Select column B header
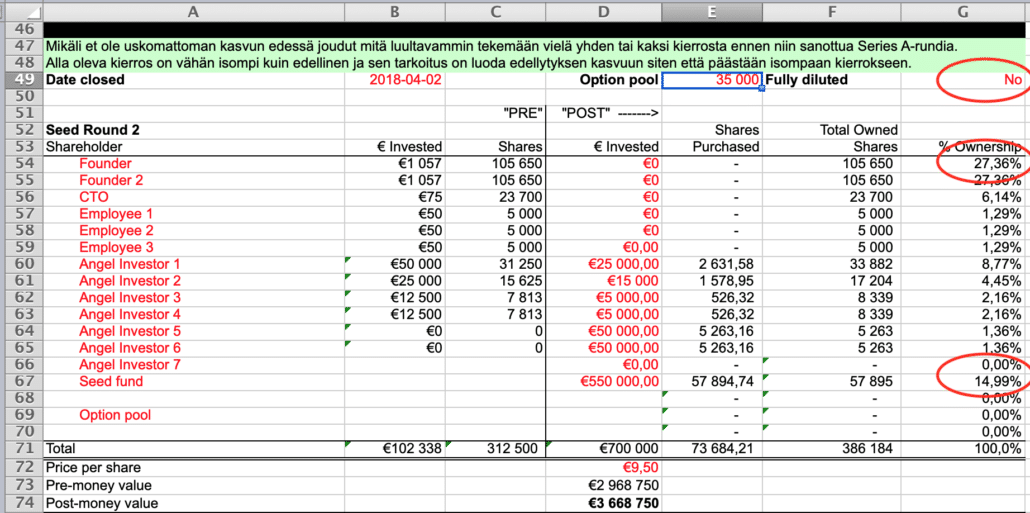 (x=394, y=11)
